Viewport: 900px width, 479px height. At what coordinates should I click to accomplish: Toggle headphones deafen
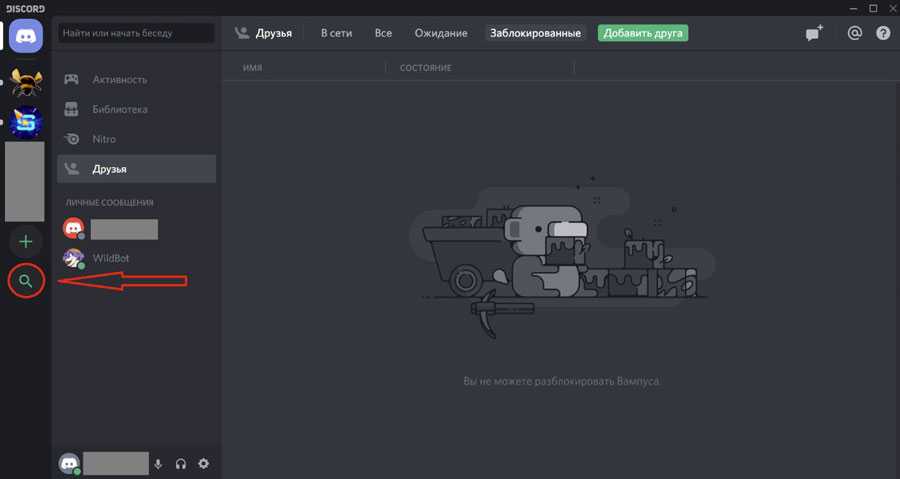pos(181,464)
